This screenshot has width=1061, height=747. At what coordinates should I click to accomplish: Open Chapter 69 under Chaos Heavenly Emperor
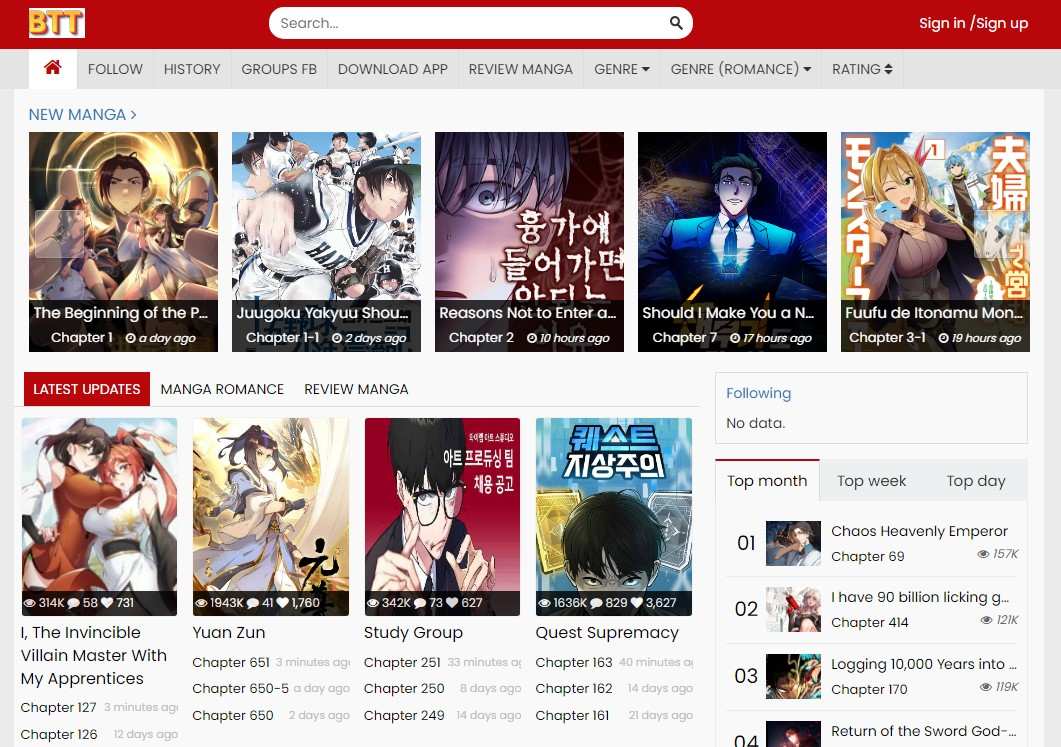[867, 556]
